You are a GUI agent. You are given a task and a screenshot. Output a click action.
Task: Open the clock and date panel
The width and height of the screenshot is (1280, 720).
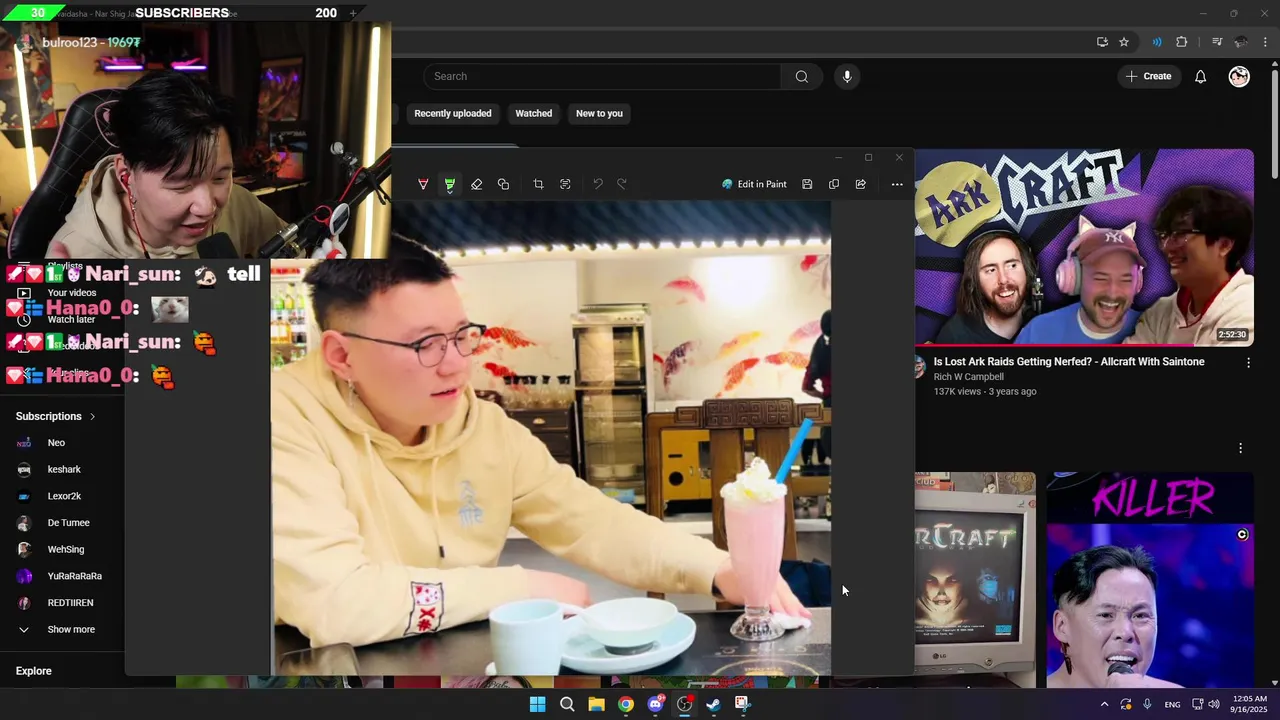(1251, 704)
